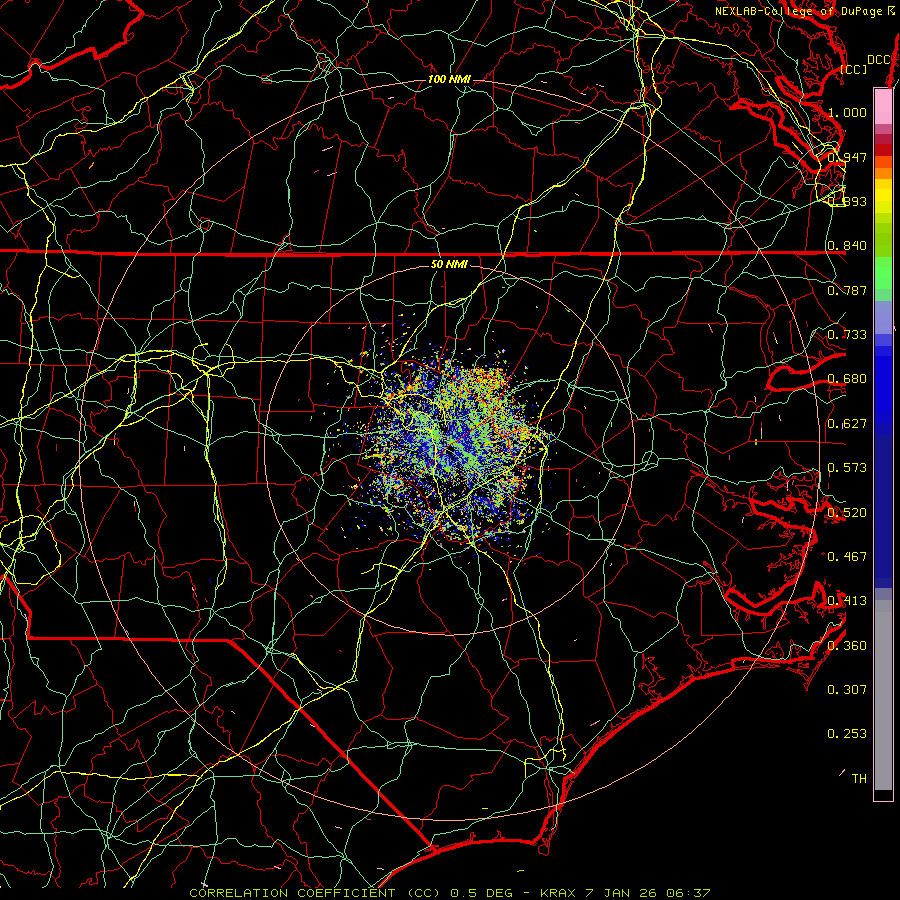Click the "100 NMI" range ring label

coord(449,79)
